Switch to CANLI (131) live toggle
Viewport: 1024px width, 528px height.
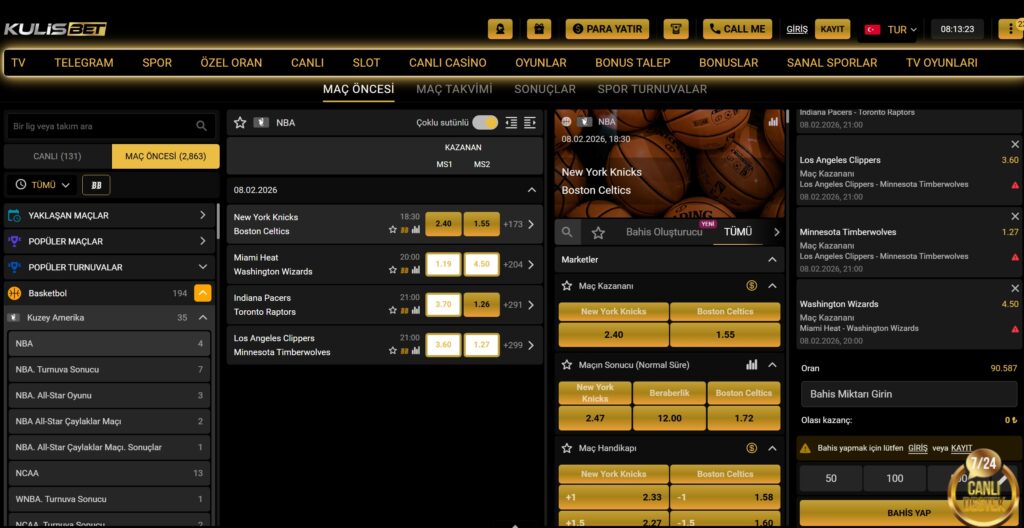pos(58,156)
